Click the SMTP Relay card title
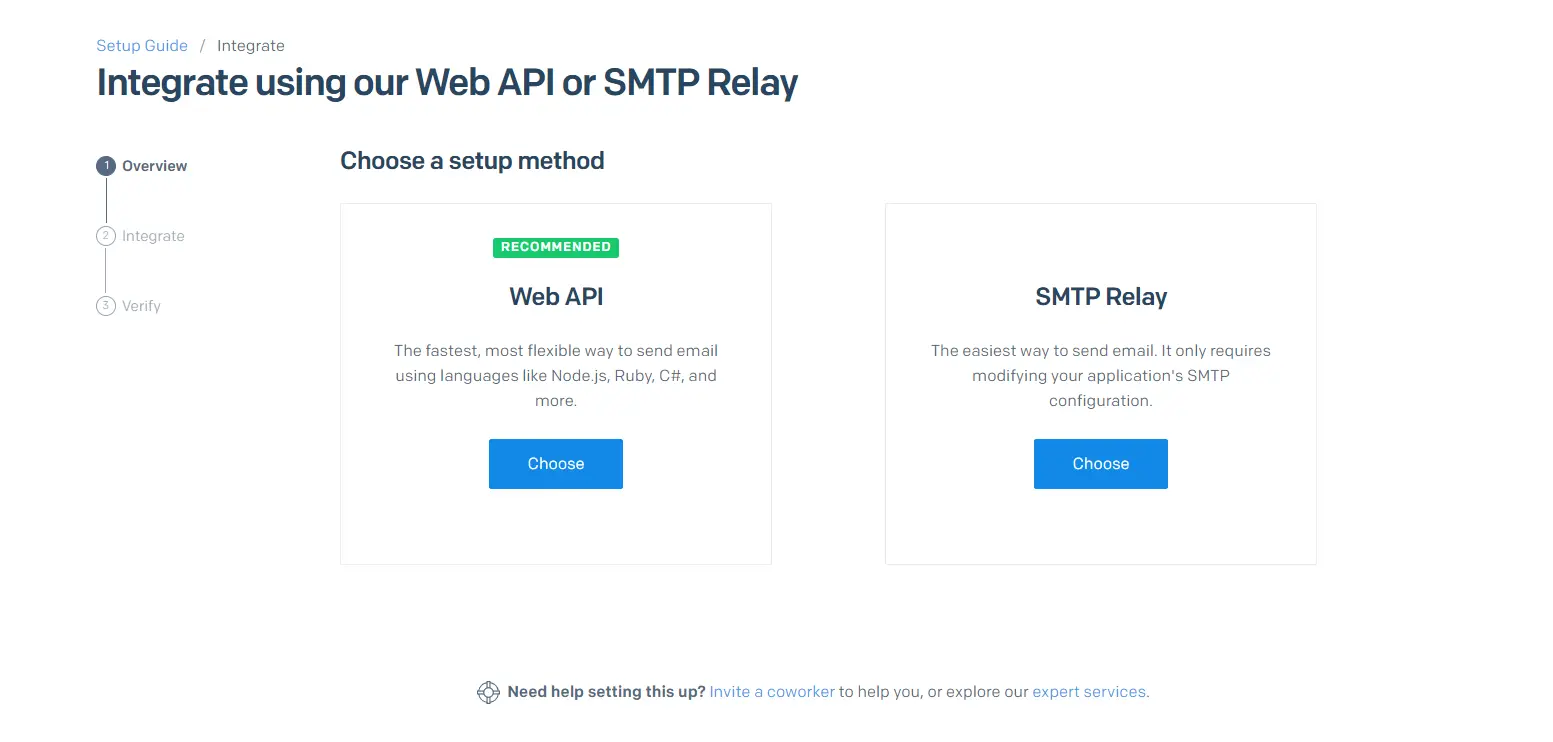Image resolution: width=1553 pixels, height=742 pixels. [x=1100, y=296]
